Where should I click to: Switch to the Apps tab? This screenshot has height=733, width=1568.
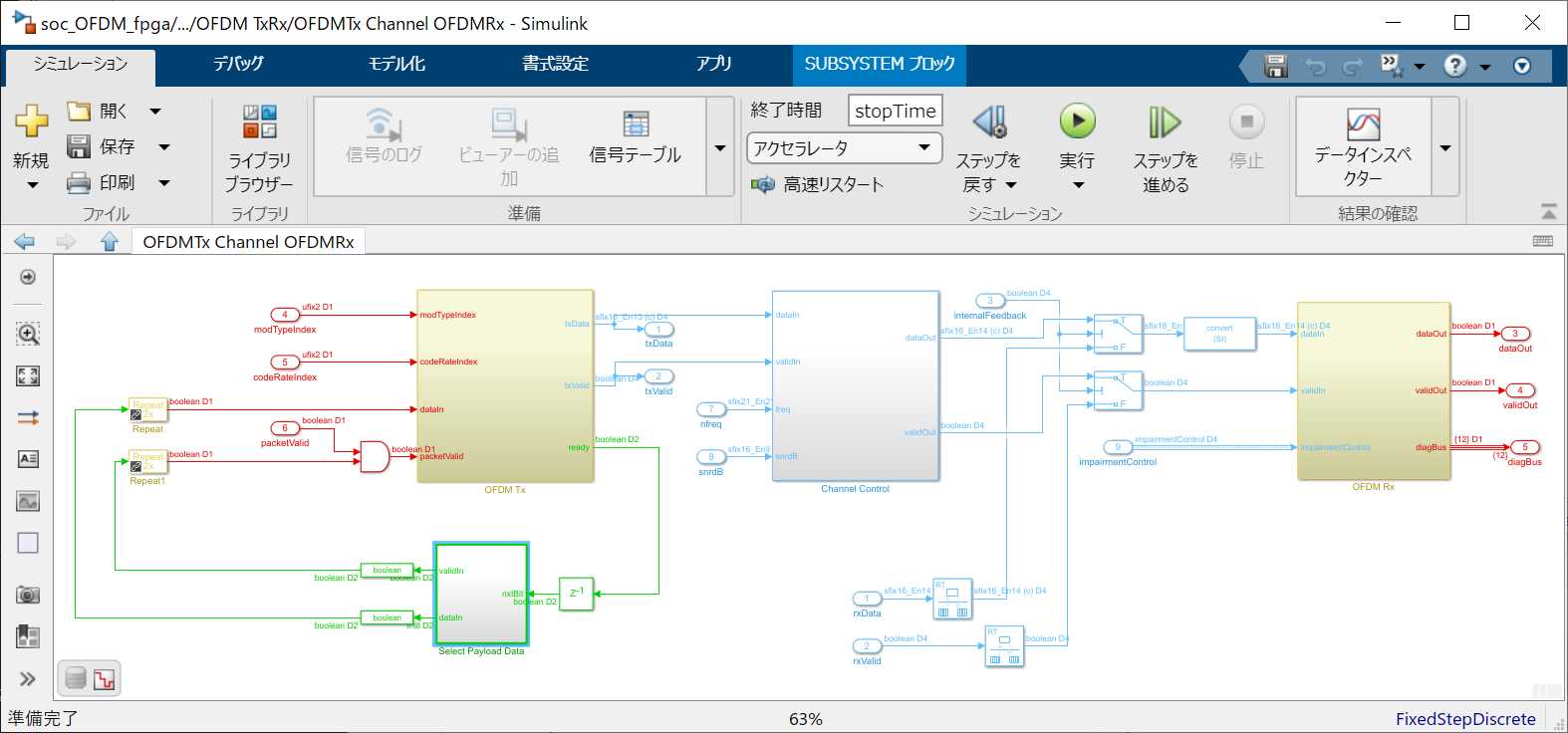pyautogui.click(x=714, y=64)
